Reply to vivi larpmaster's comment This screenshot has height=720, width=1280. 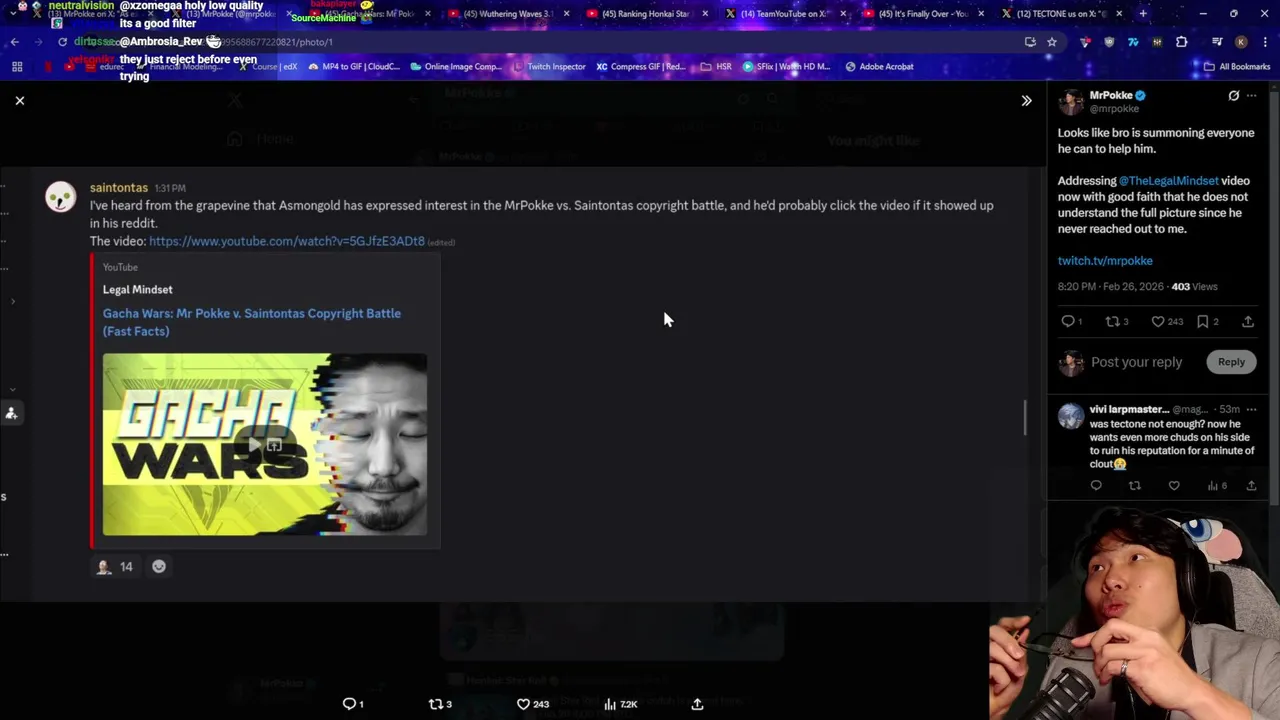[1096, 486]
